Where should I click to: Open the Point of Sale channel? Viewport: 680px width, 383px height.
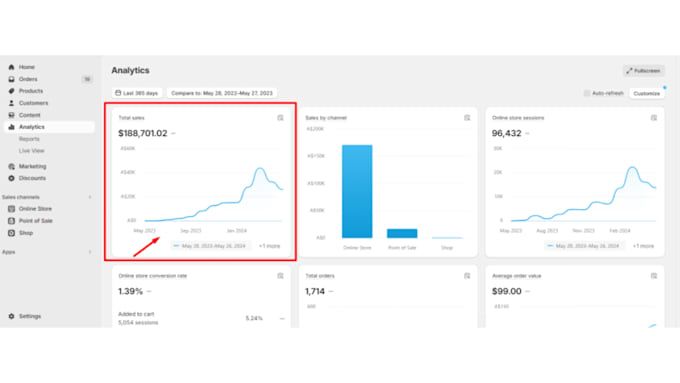click(x=36, y=221)
